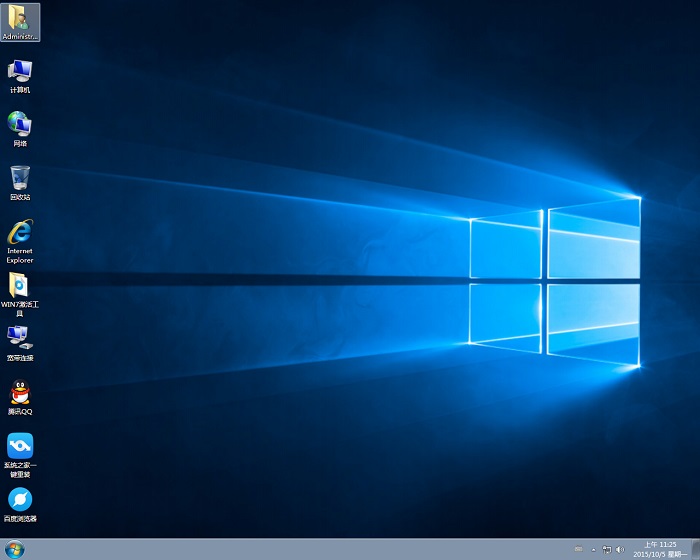Select the Administrator folder icon
The width and height of the screenshot is (700, 560).
(19, 17)
